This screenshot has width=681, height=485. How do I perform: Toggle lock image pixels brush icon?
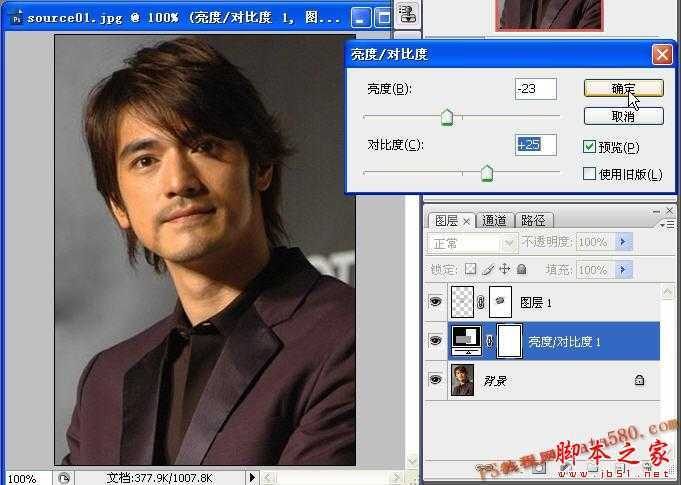[488, 270]
